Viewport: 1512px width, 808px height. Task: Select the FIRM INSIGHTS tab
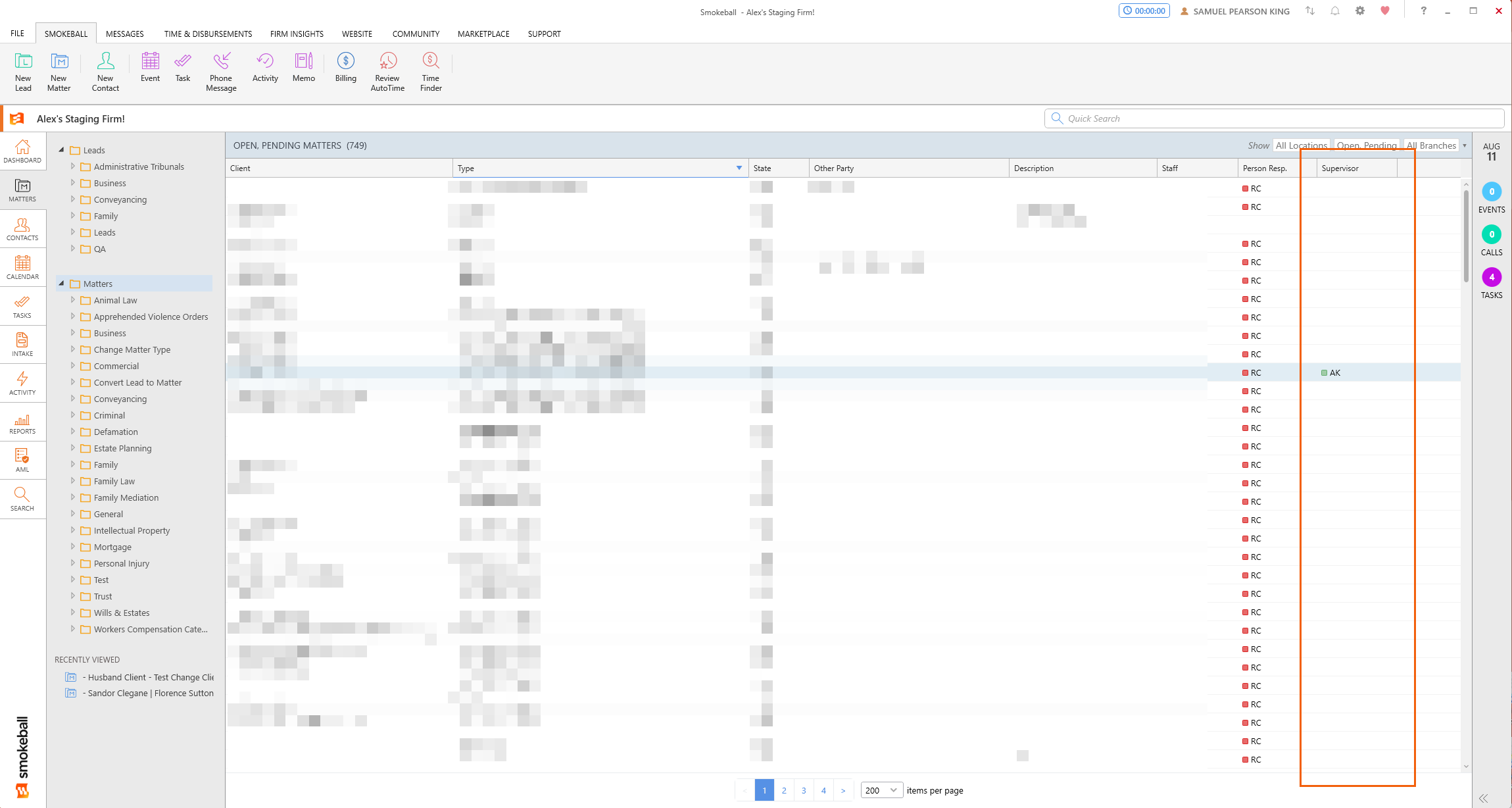pos(297,34)
